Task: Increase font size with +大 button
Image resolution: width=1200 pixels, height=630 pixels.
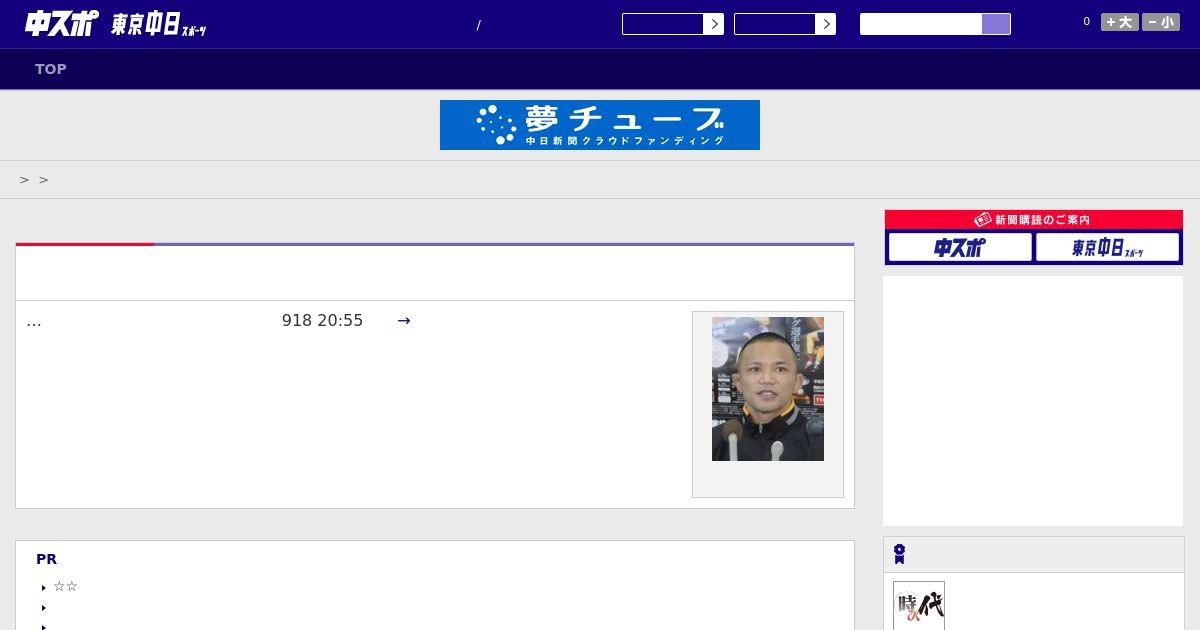Action: [1120, 22]
